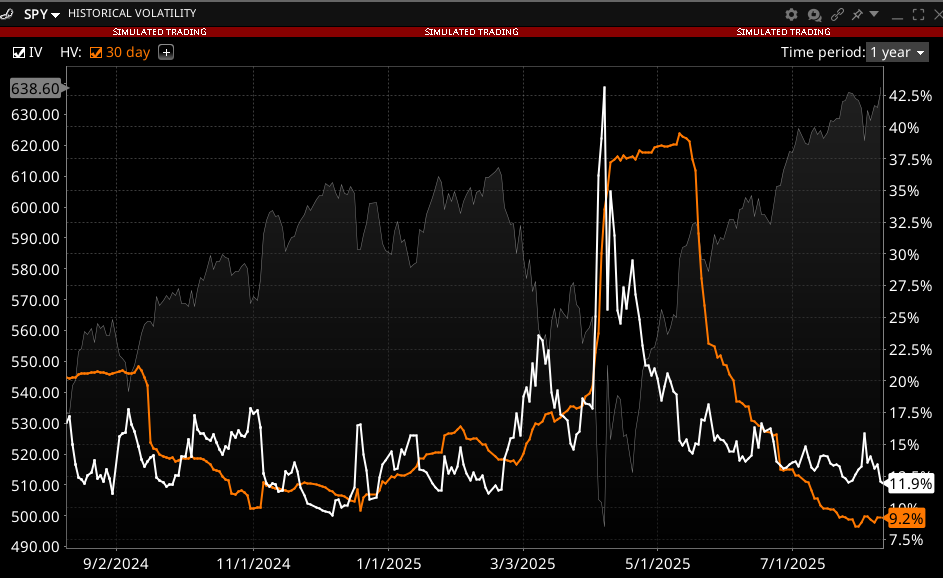Screen dimensions: 943x578
Task: Add another HV period with the plus button
Action: point(166,52)
